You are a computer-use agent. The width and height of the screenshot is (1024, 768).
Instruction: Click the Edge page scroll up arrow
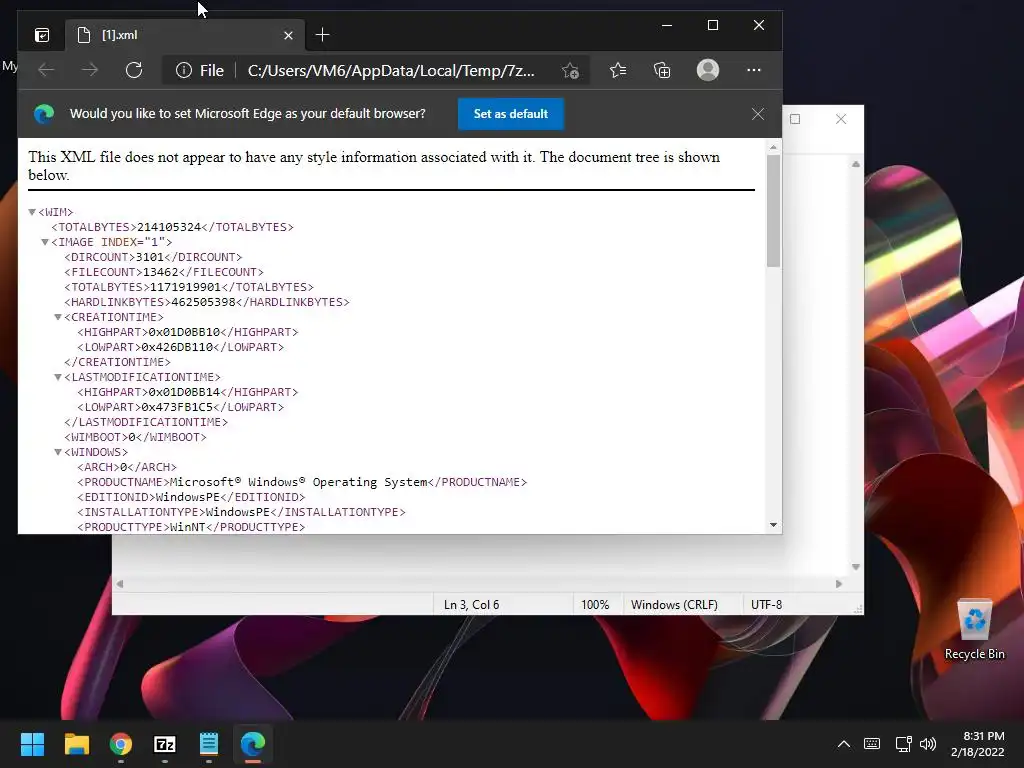[x=773, y=148]
